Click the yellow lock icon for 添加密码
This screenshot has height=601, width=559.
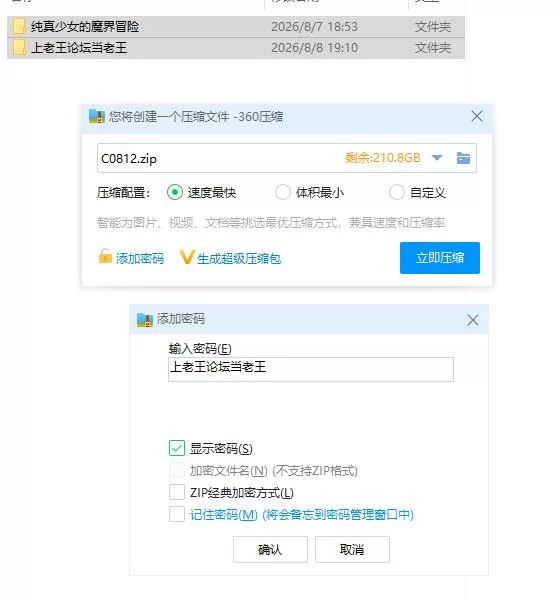click(x=105, y=256)
